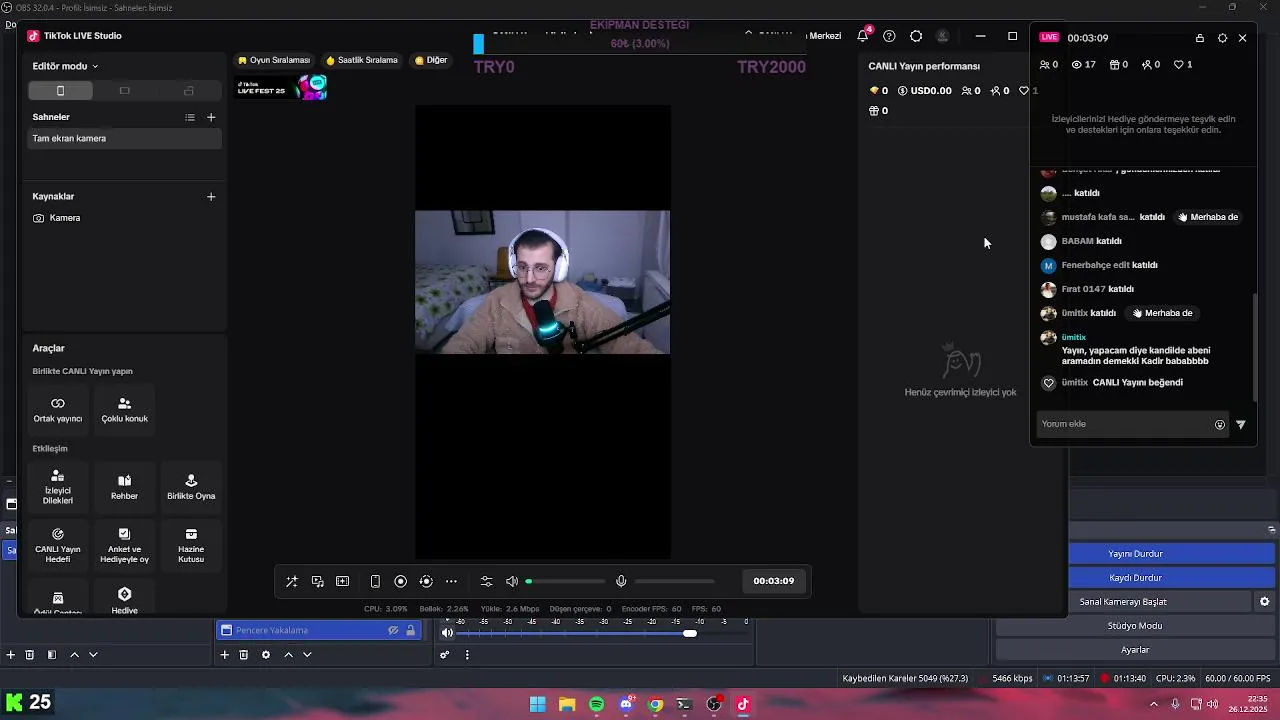
Task: Select the dual screen layout mode button
Action: coord(189,91)
